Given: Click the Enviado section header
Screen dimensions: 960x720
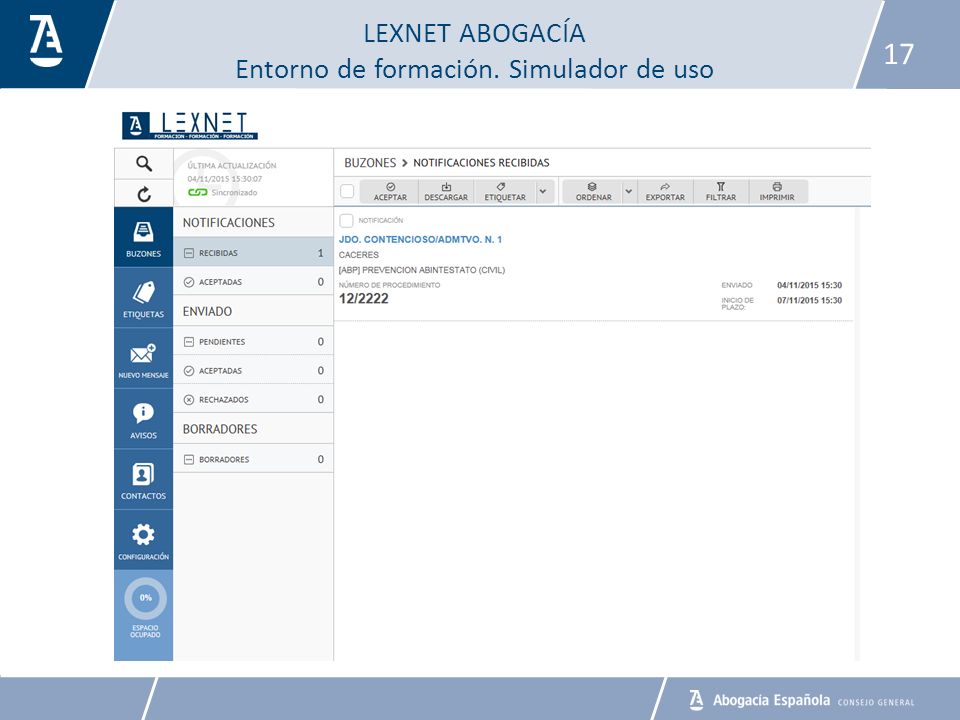Looking at the screenshot, I should click(207, 312).
